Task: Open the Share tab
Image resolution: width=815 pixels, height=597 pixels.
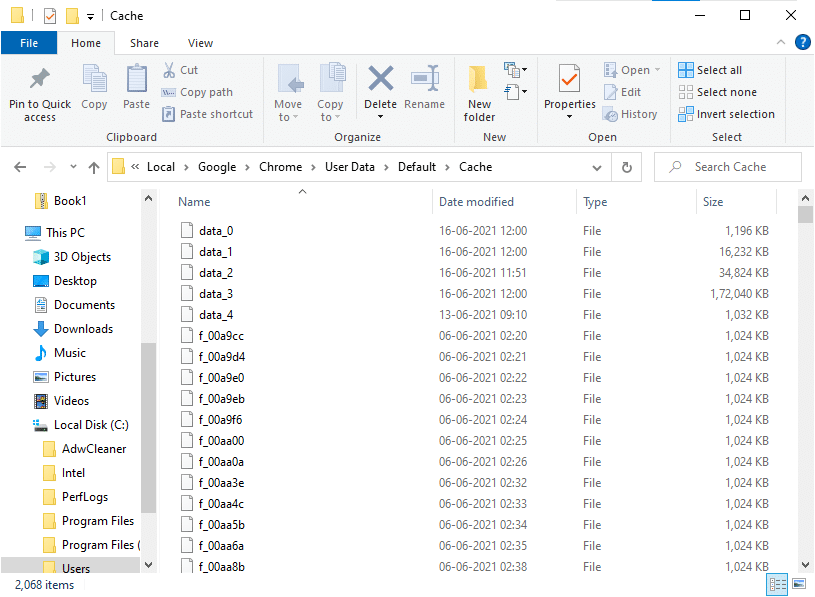Action: click(x=144, y=43)
